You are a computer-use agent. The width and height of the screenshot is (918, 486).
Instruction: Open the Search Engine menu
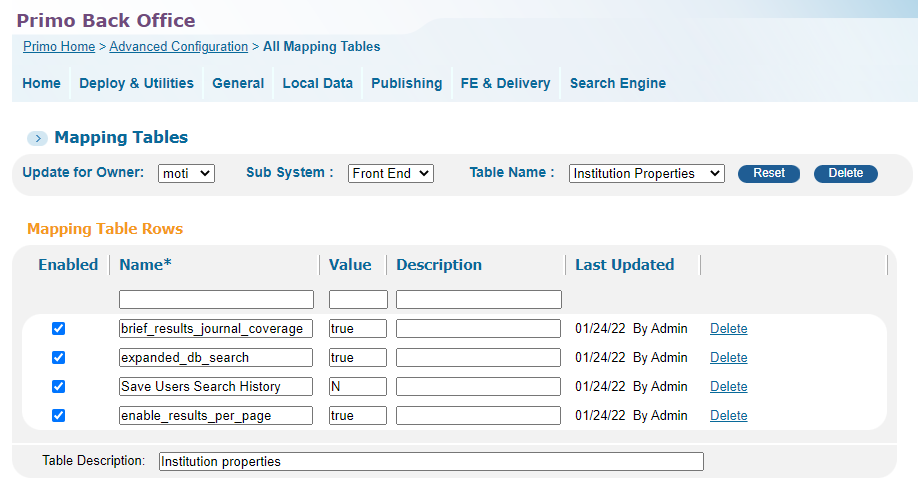(x=618, y=83)
